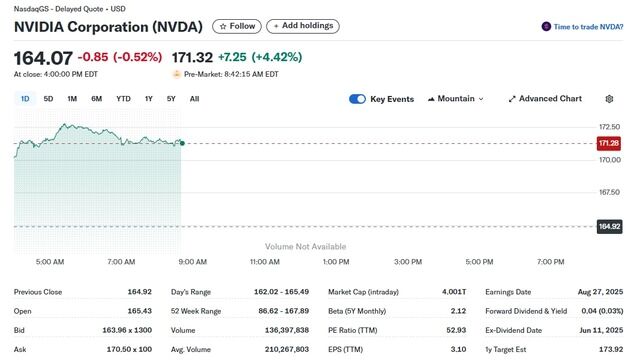Screen dimensions: 628x364
Task: Click the Add holdings button
Action: click(303, 26)
